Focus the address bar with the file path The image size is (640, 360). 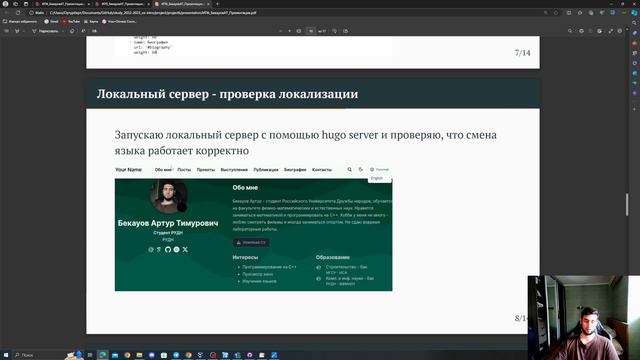pos(286,13)
